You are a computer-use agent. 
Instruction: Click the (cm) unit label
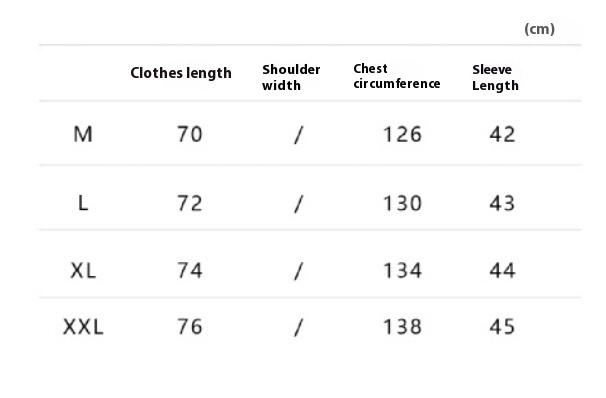click(x=540, y=29)
